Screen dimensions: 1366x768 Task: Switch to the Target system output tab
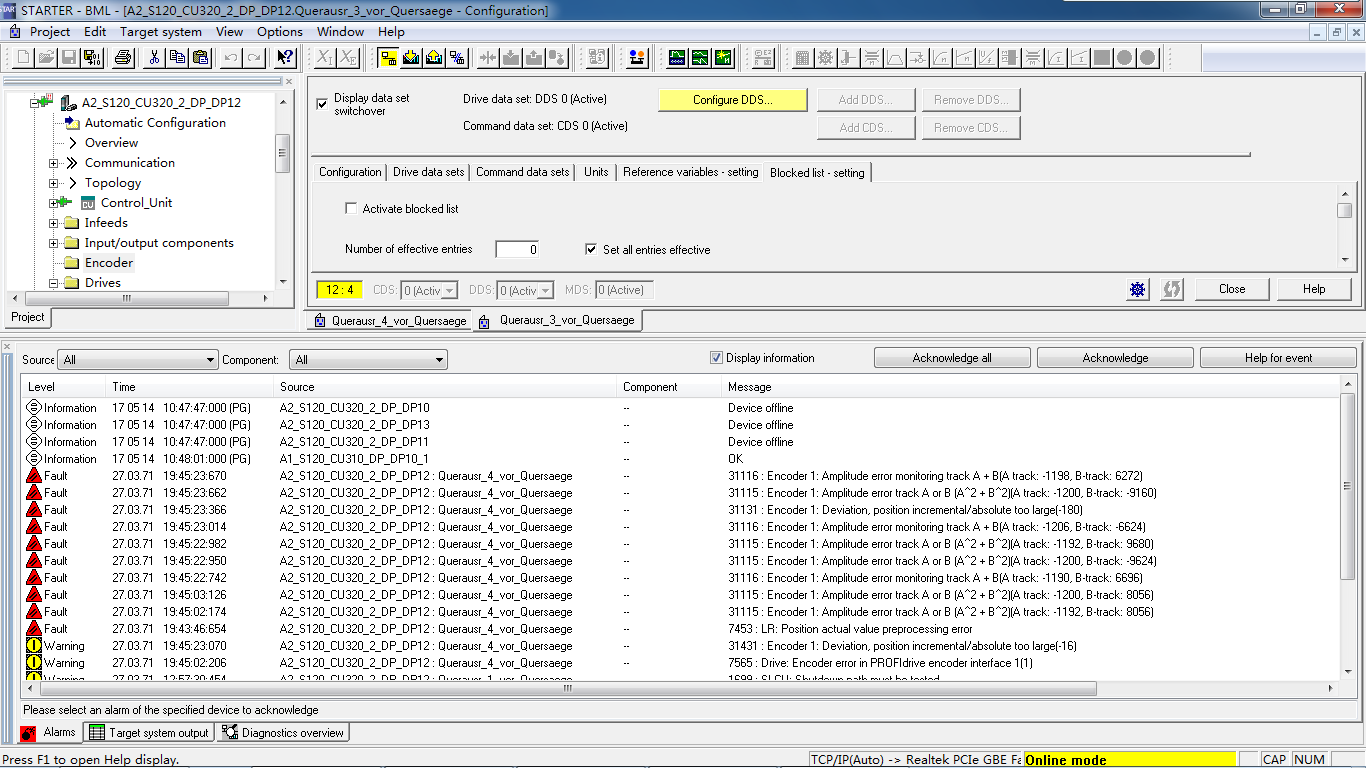[x=149, y=733]
